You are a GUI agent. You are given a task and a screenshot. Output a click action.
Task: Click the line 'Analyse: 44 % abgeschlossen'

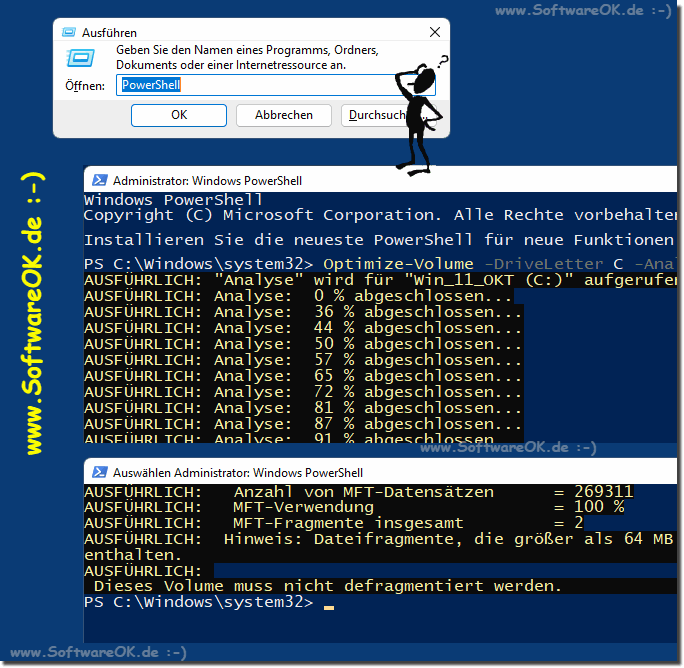coord(303,328)
